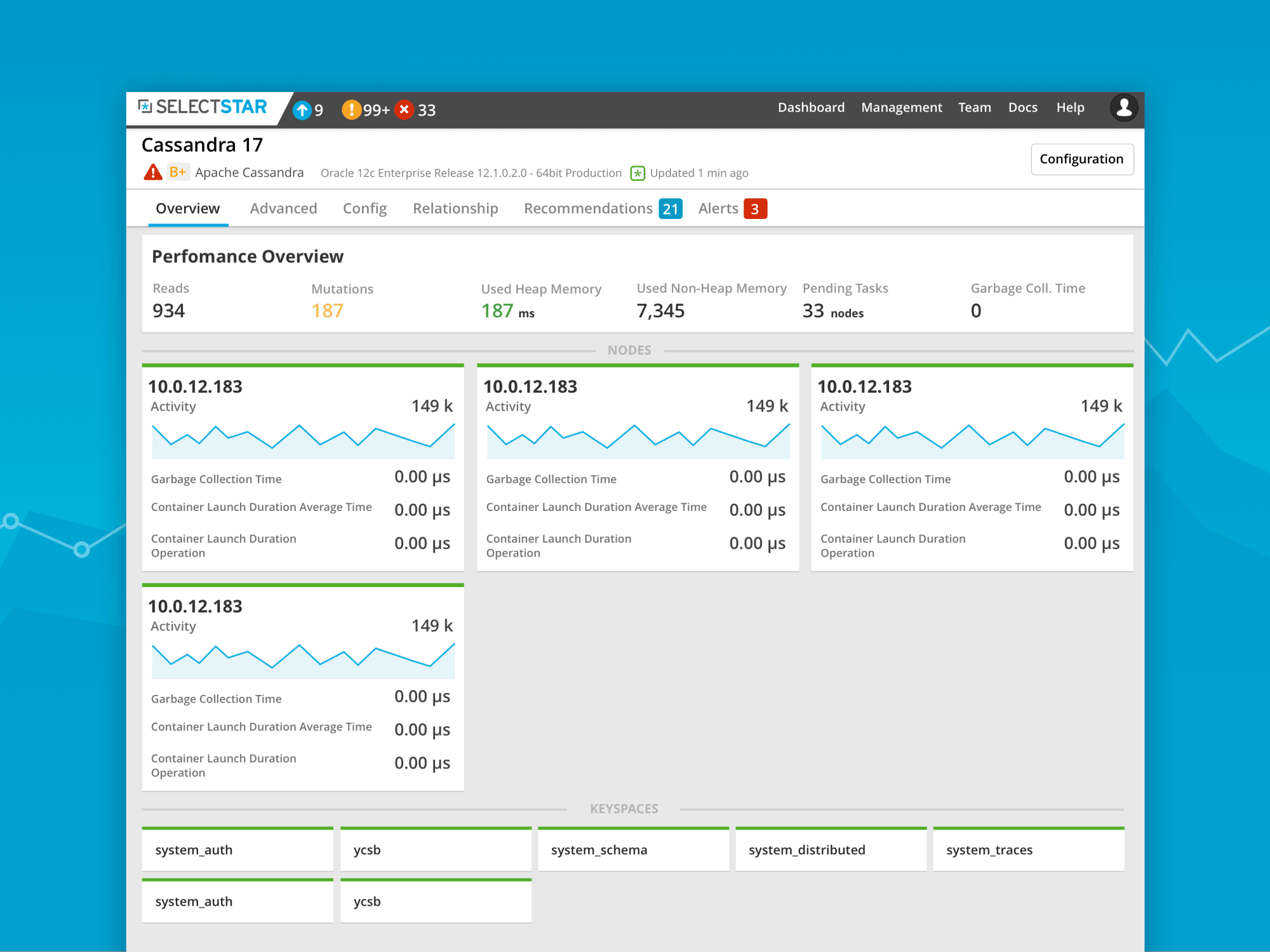Switch to the Advanced tab

pyautogui.click(x=283, y=208)
